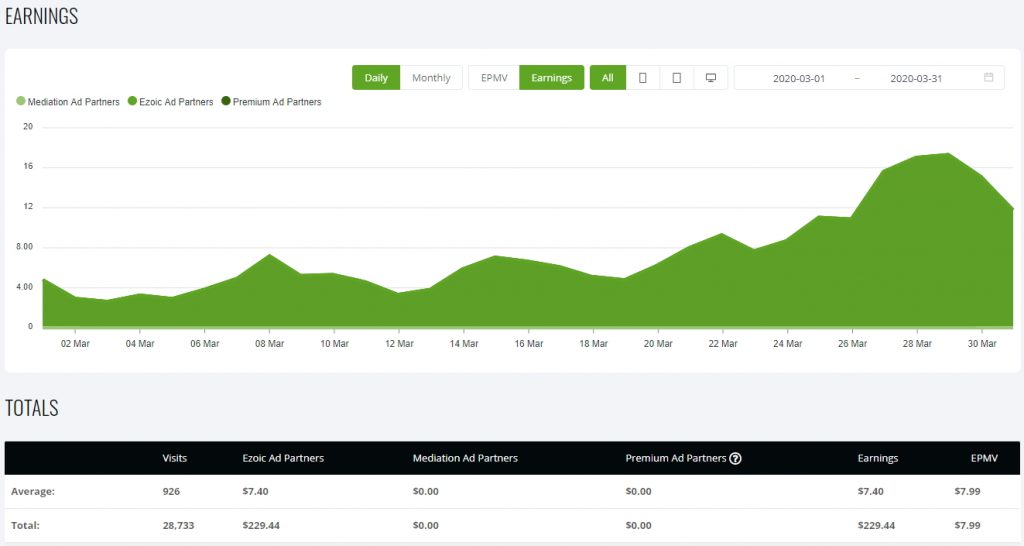Click the Visits column header
Screen dimensions: 1024x546
174,458
